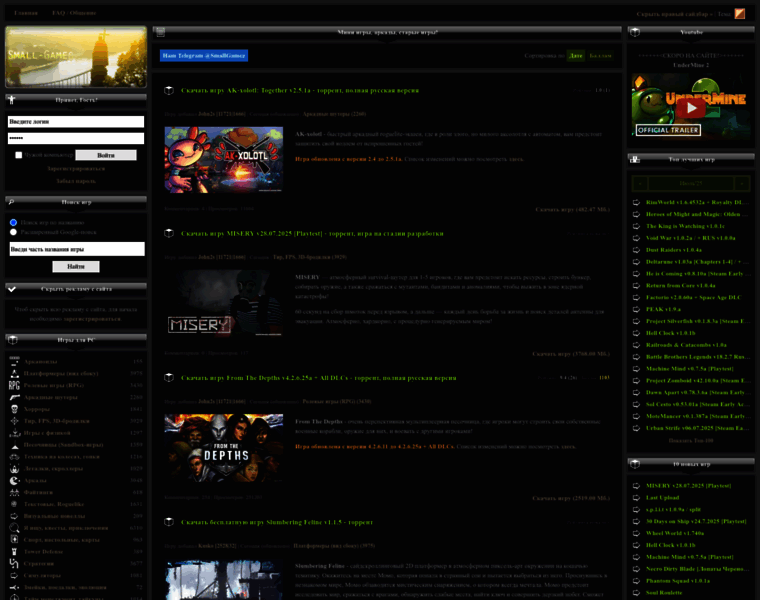Collapse the Youtube panel header
Screen dimensions: 760x600
tap(691, 32)
